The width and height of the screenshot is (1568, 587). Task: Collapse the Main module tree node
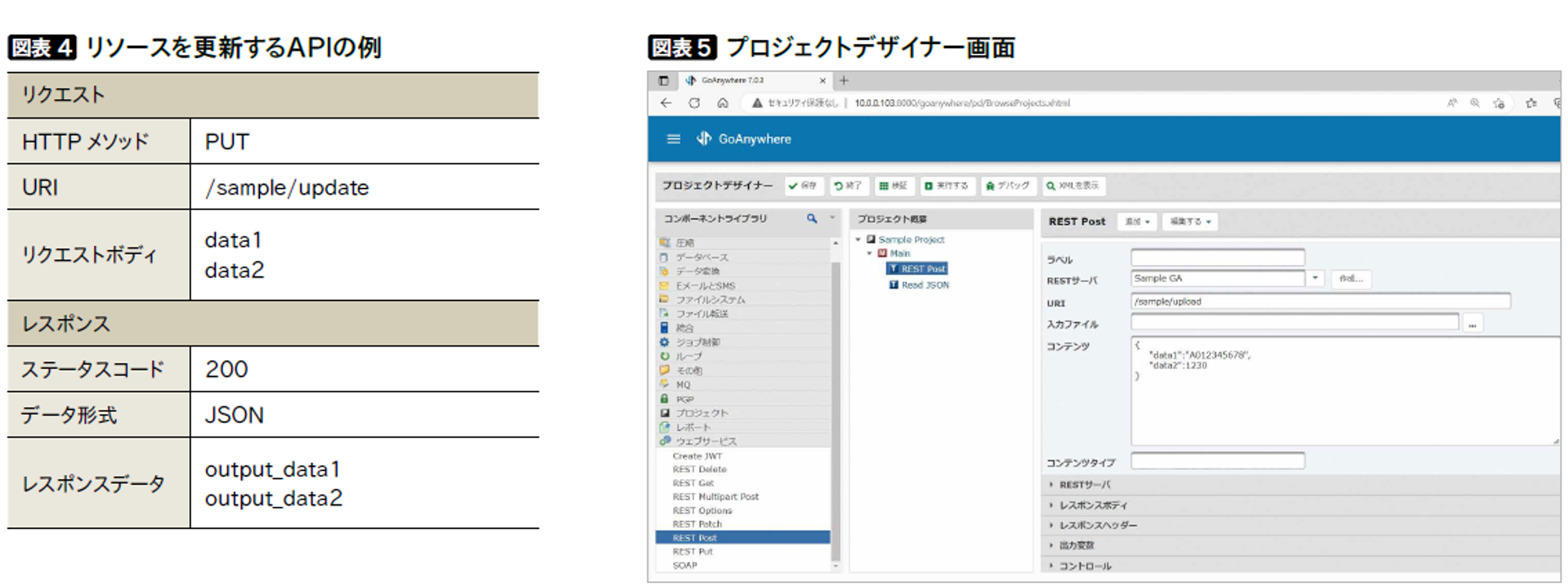[869, 253]
